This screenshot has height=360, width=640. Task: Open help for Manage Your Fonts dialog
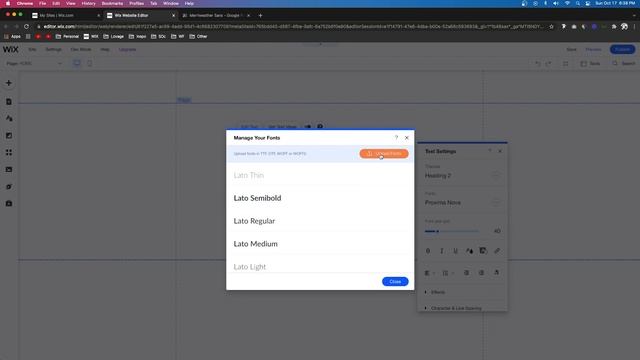pos(396,138)
